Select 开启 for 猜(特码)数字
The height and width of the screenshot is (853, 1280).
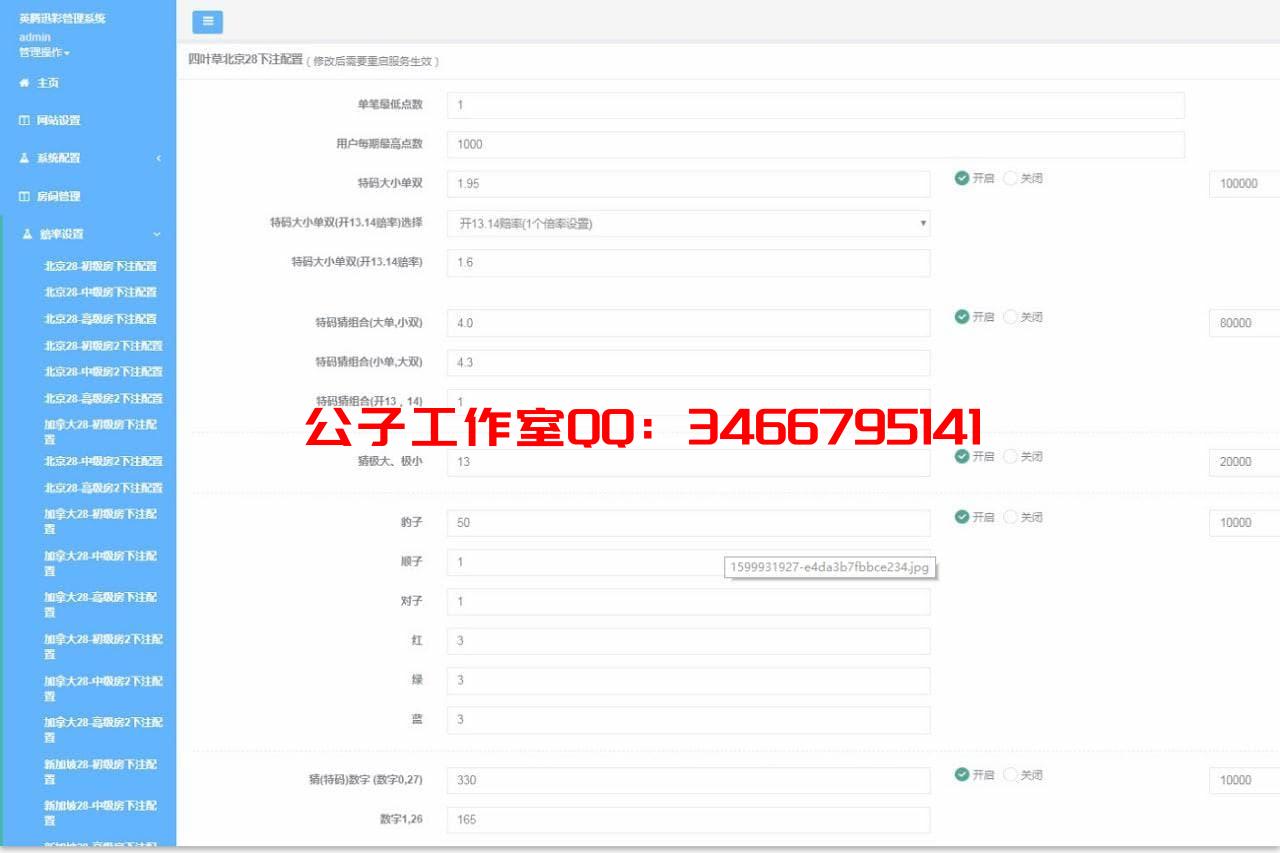962,775
